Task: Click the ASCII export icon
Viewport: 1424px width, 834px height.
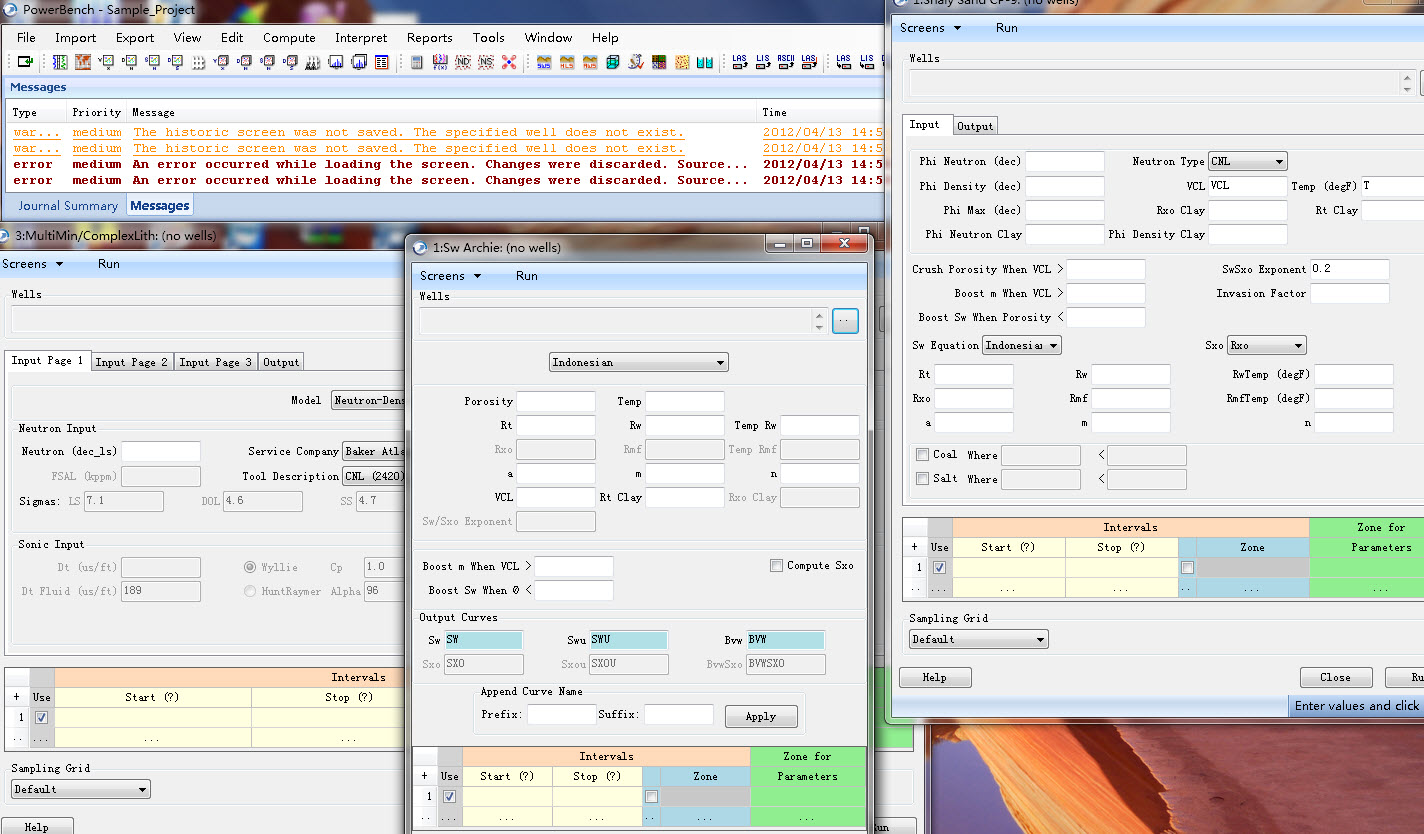Action: 786,62
